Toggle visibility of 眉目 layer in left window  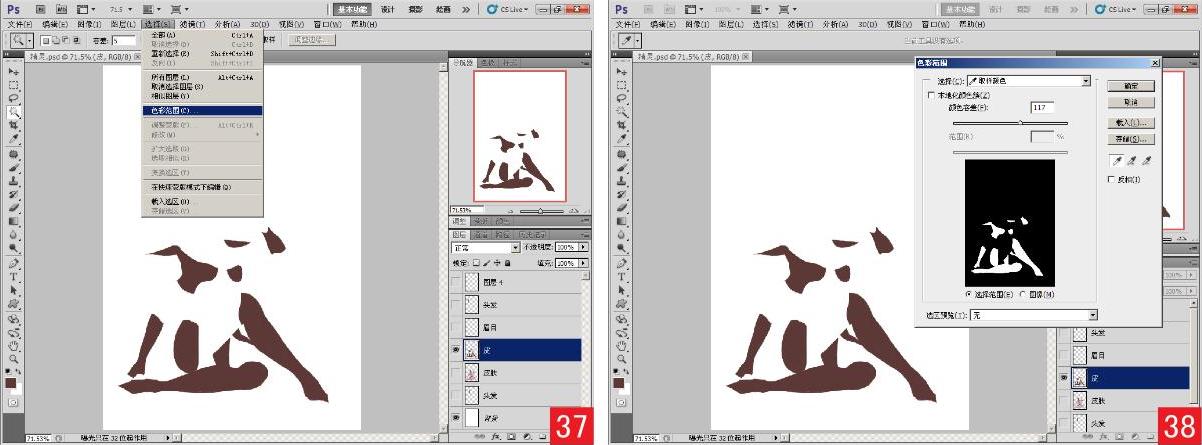point(457,327)
